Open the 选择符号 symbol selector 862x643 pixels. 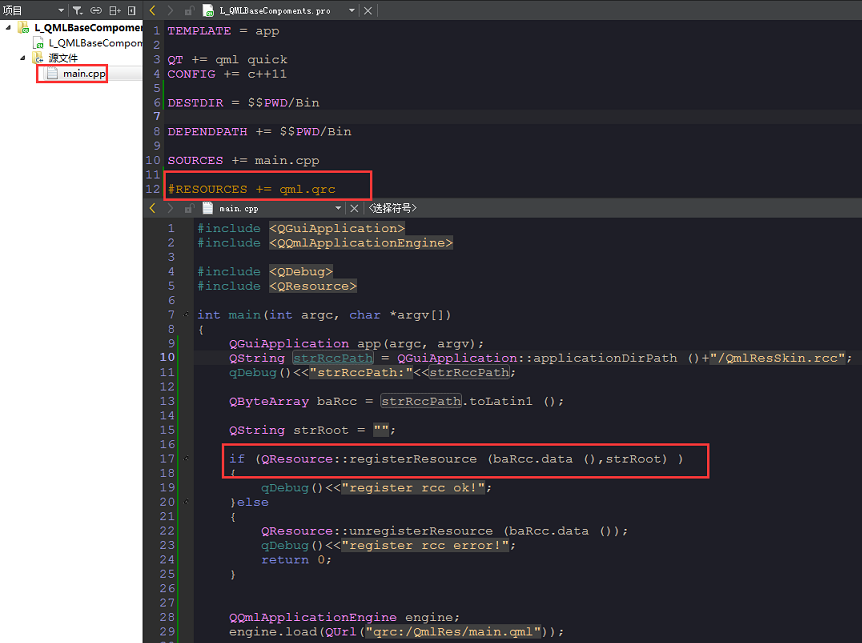tap(393, 208)
